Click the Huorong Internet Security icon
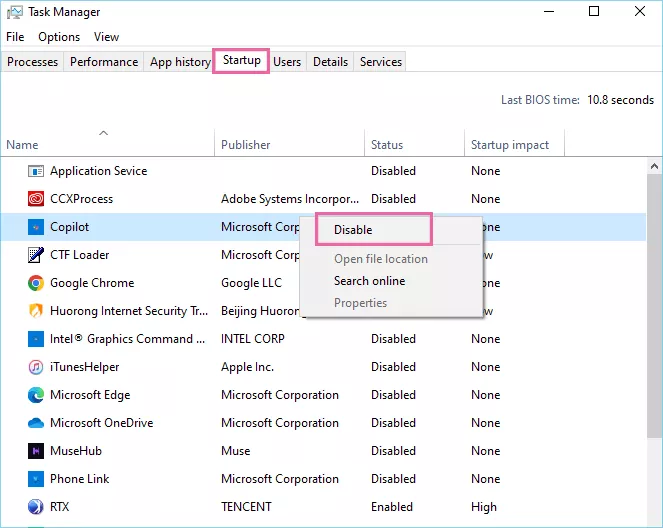Image resolution: width=663 pixels, height=528 pixels. coord(36,311)
